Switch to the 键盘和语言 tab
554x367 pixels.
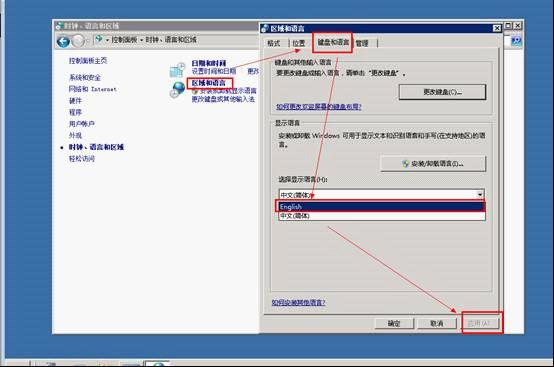[333, 42]
